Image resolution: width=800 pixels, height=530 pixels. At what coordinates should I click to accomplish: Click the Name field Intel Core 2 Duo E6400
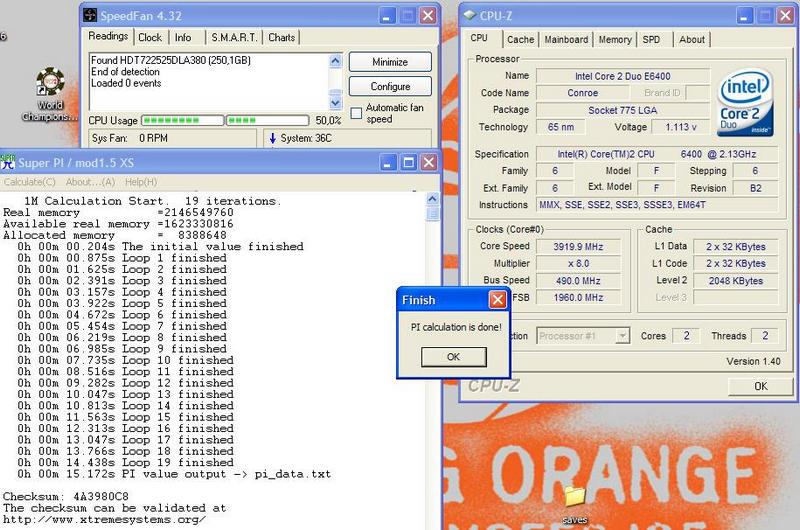pos(622,77)
